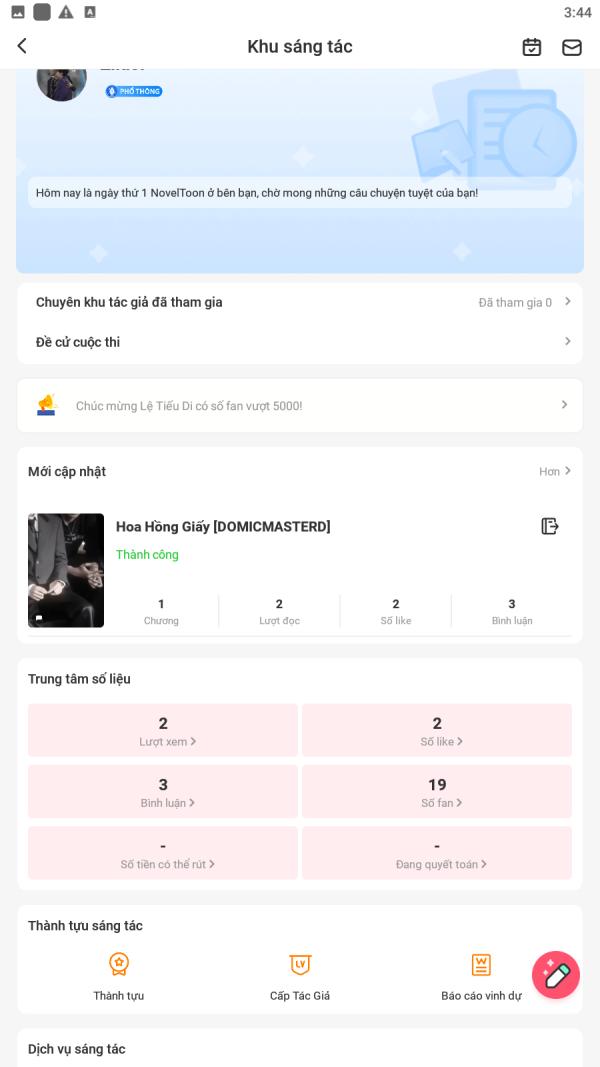
Task: Expand Chuyên khu tác giả đã tham gia
Action: click(x=300, y=302)
